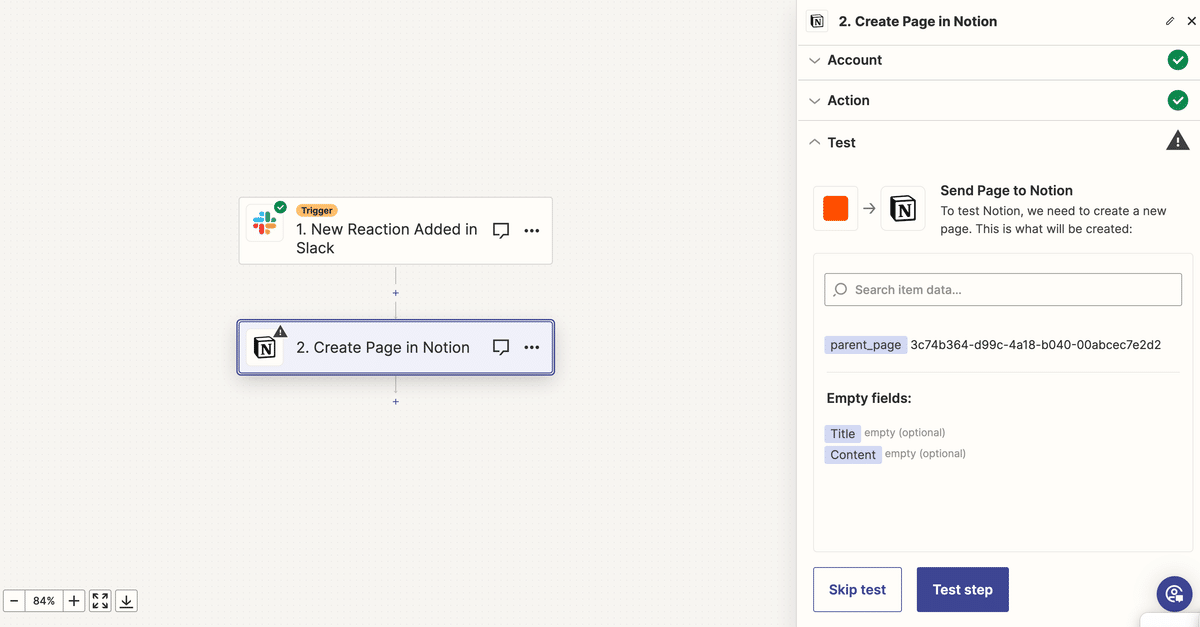This screenshot has width=1200, height=627.
Task: Add a step between Slack and Notion
Action: pyautogui.click(x=396, y=293)
